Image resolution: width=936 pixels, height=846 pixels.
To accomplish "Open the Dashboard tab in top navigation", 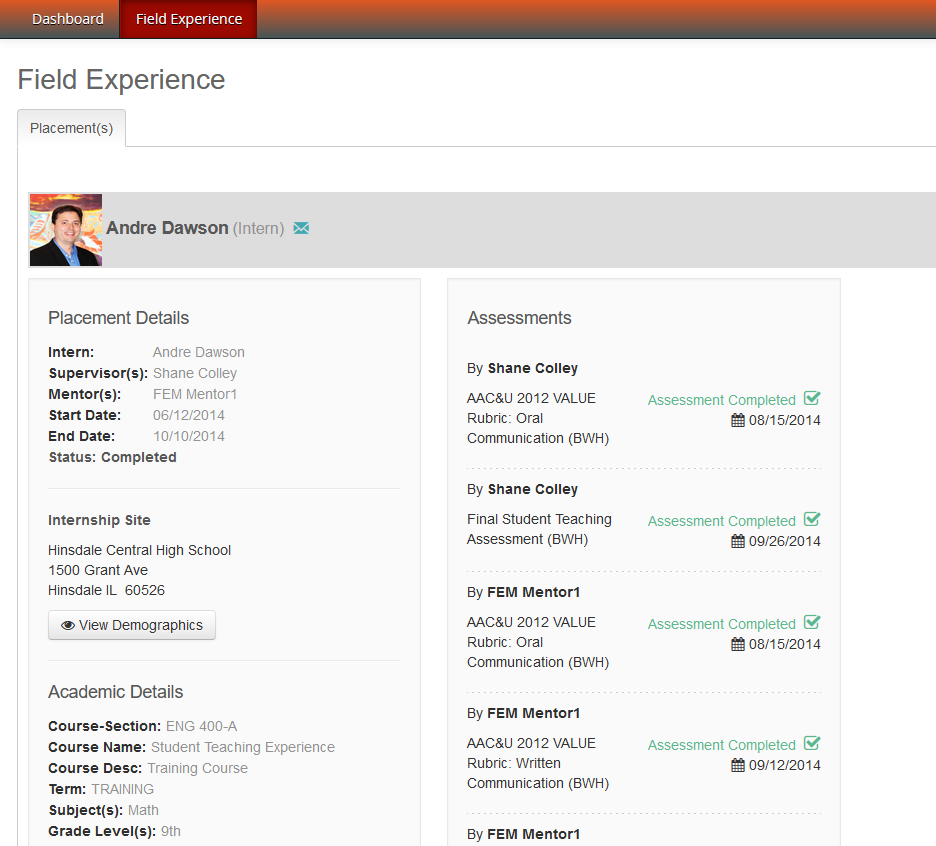I will [68, 19].
